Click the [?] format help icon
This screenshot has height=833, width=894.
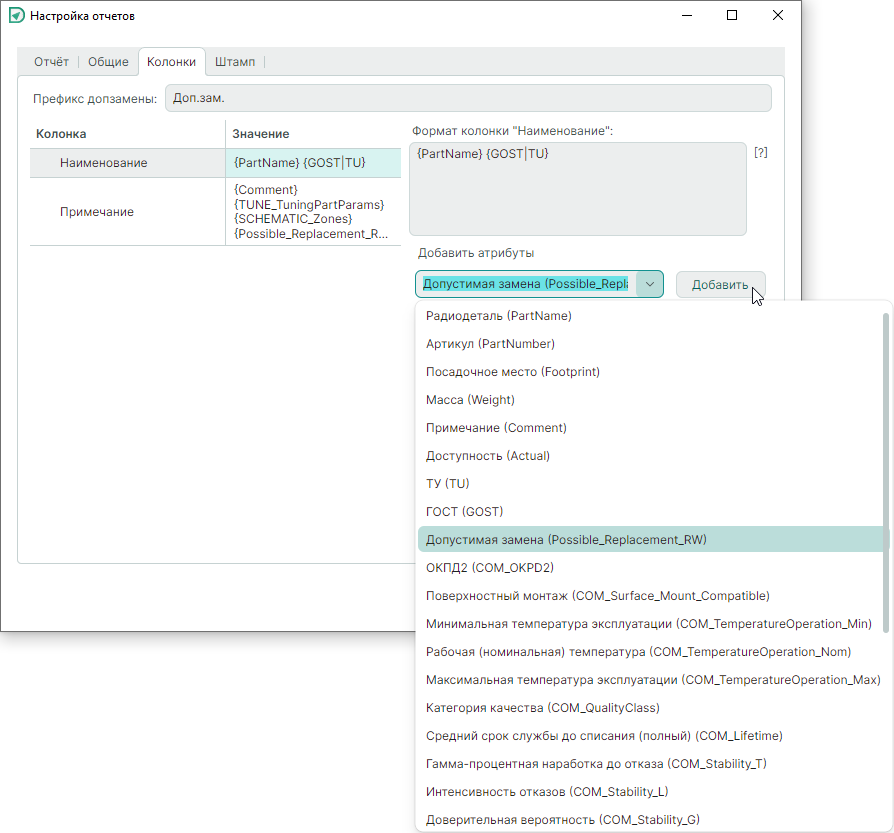760,153
